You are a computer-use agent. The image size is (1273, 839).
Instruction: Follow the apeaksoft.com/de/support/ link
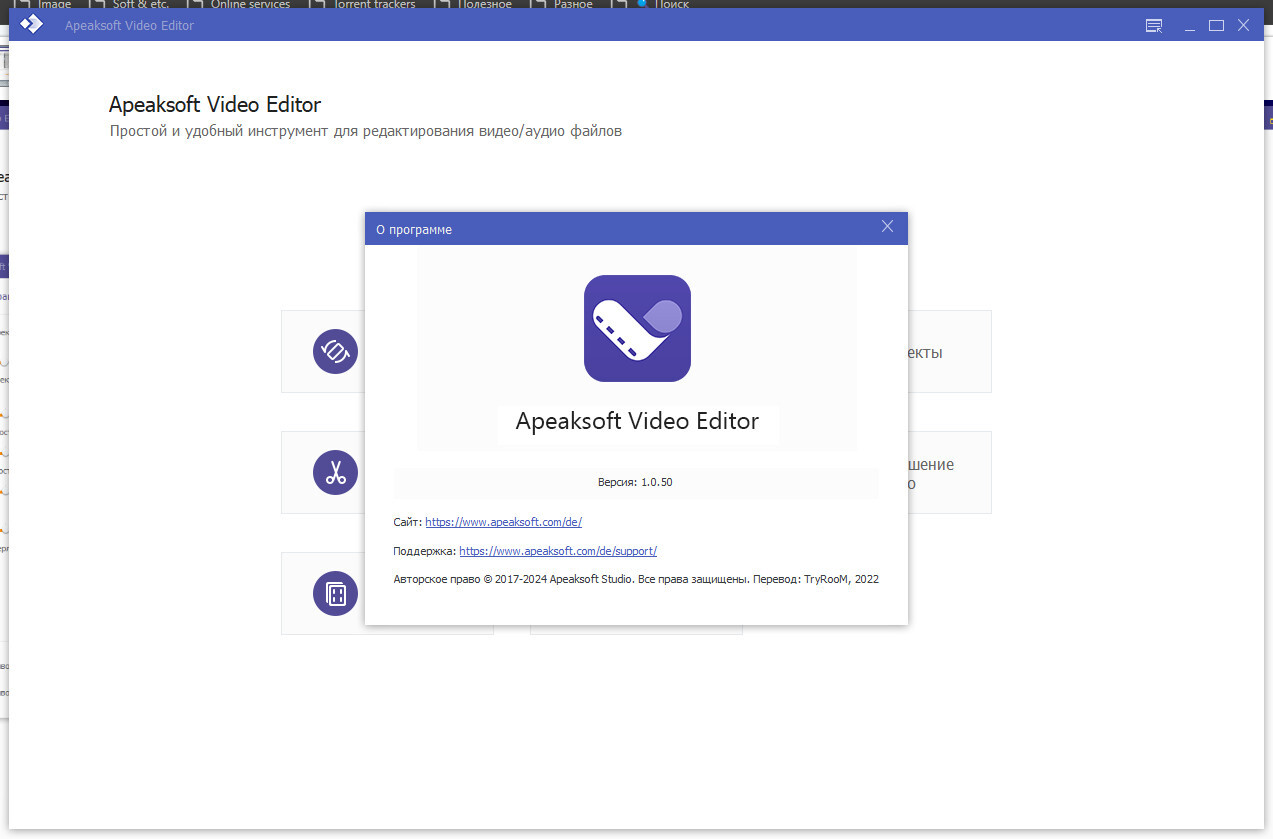tap(558, 551)
